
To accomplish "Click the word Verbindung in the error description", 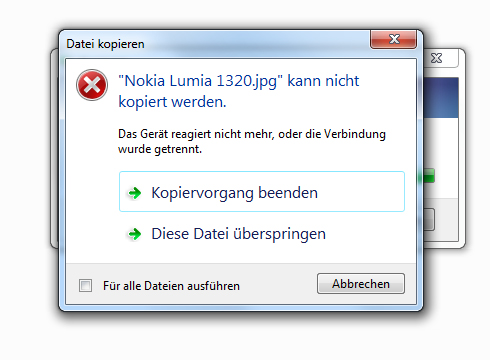I will point(355,134).
